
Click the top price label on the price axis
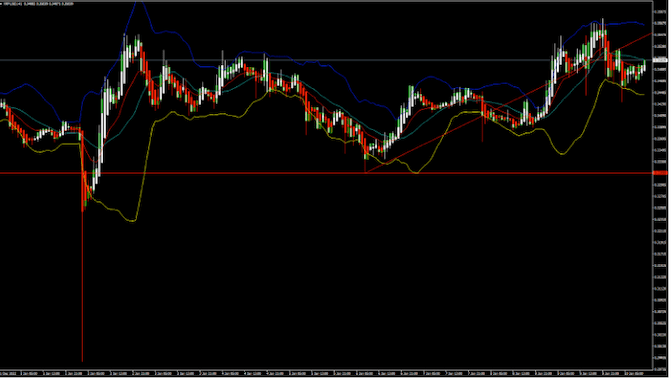(660, 12)
